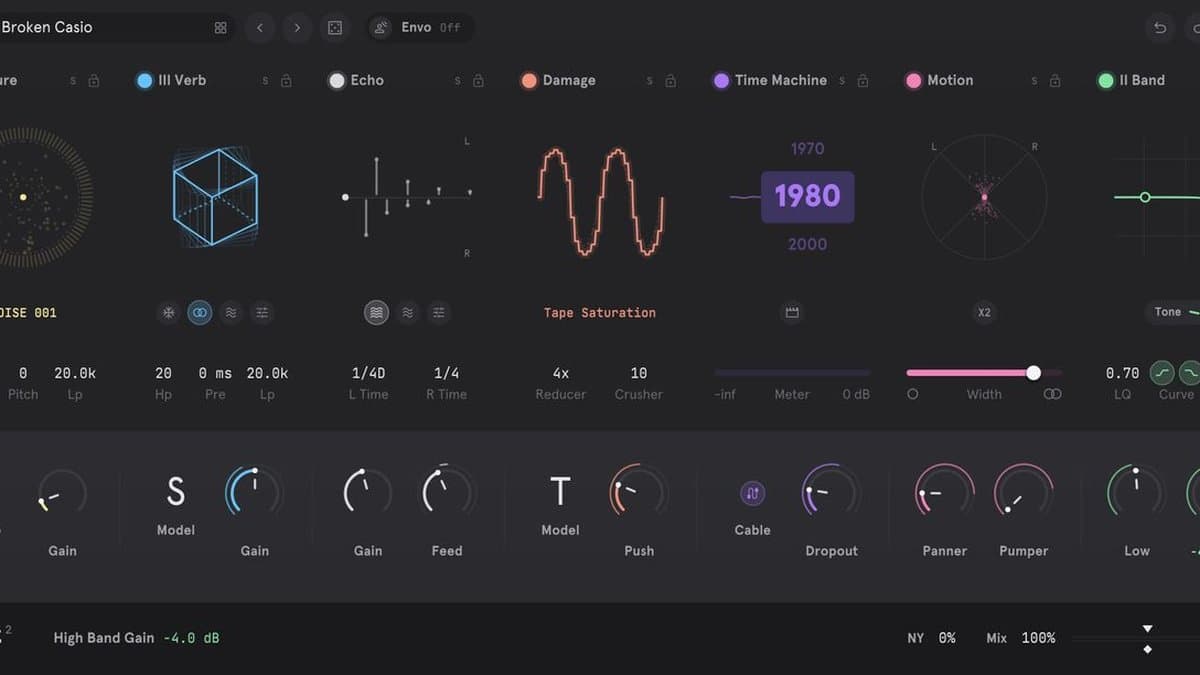
Task: Toggle the II Band green power dot
Action: point(1105,81)
